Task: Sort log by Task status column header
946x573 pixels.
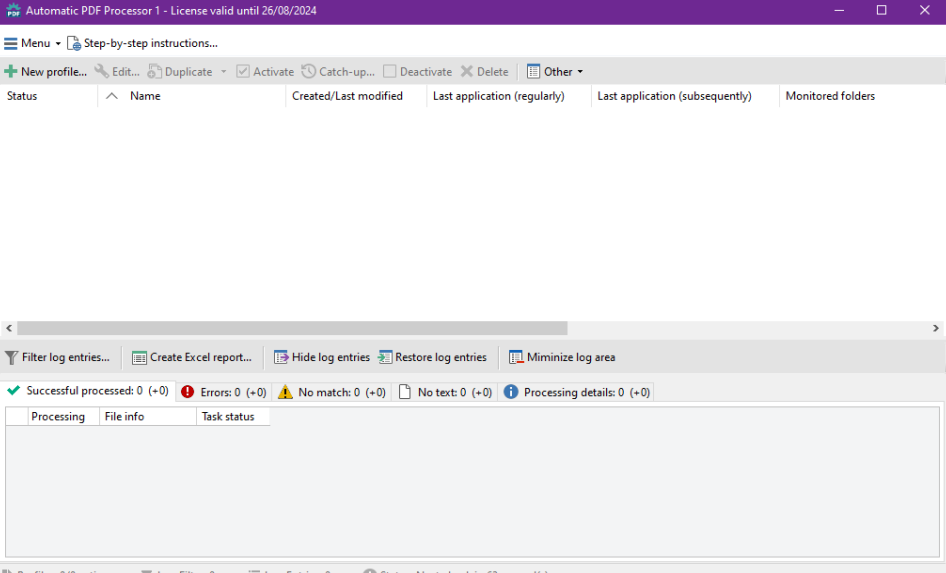Action: click(x=233, y=417)
